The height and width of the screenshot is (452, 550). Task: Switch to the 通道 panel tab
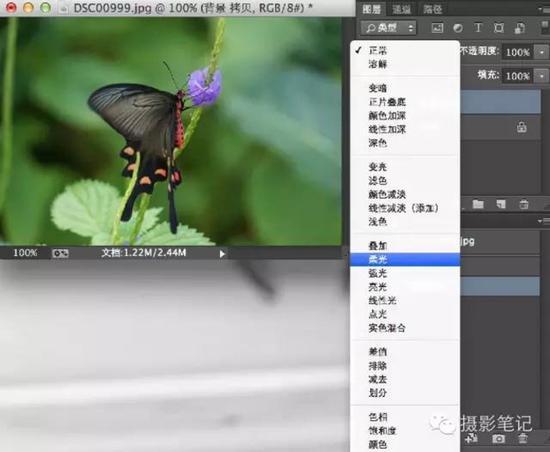(x=401, y=9)
